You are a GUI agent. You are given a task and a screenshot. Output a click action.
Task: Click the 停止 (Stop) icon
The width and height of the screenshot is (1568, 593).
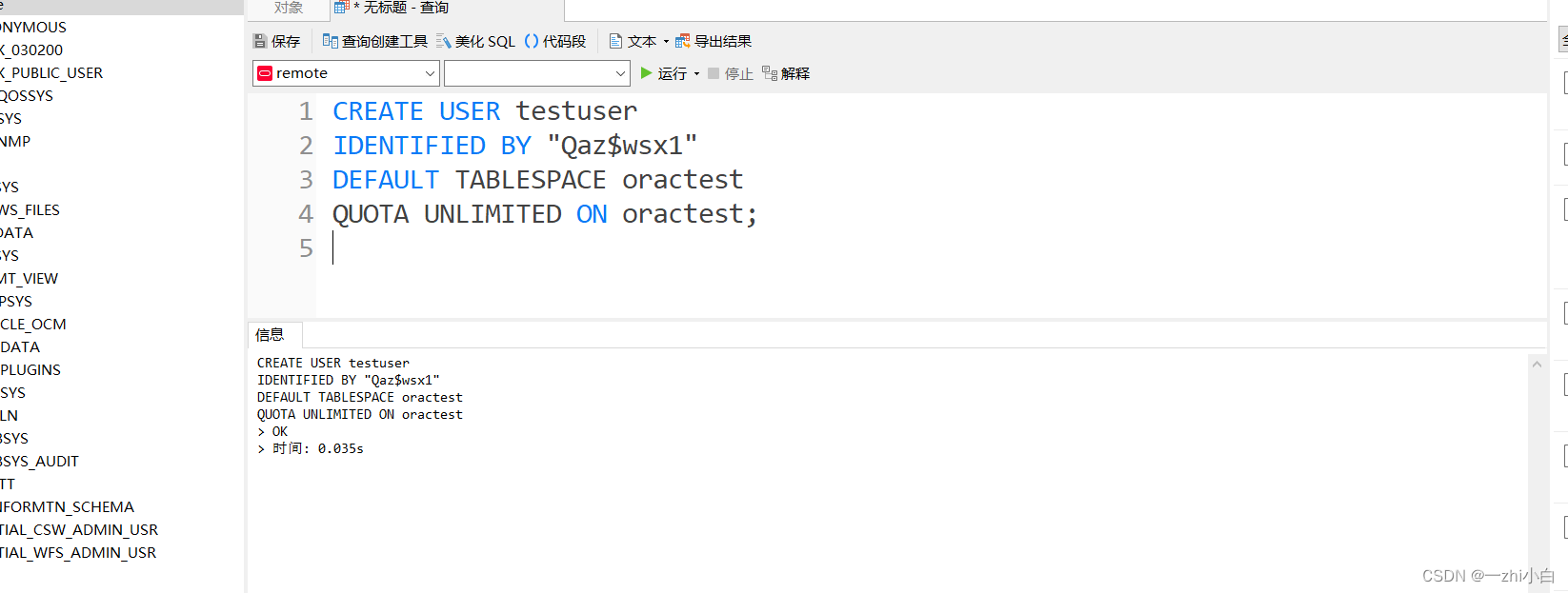730,73
